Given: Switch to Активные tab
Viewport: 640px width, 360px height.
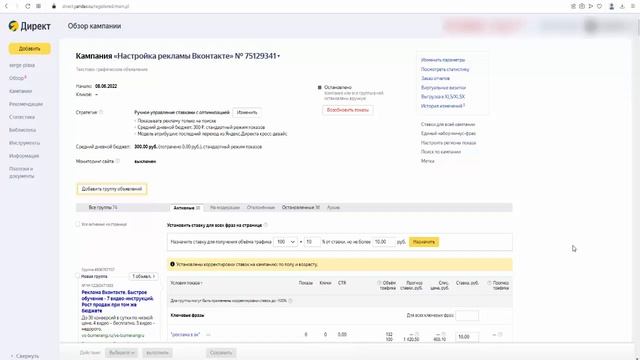Looking at the screenshot, I should tap(187, 208).
